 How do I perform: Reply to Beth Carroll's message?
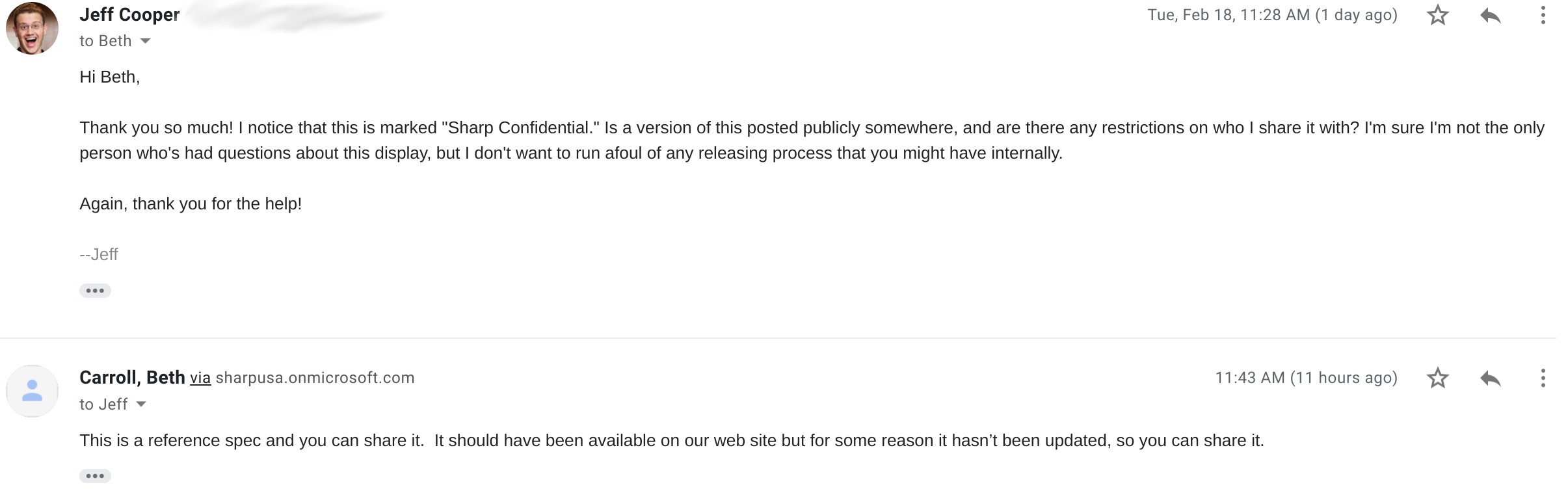coord(1490,378)
